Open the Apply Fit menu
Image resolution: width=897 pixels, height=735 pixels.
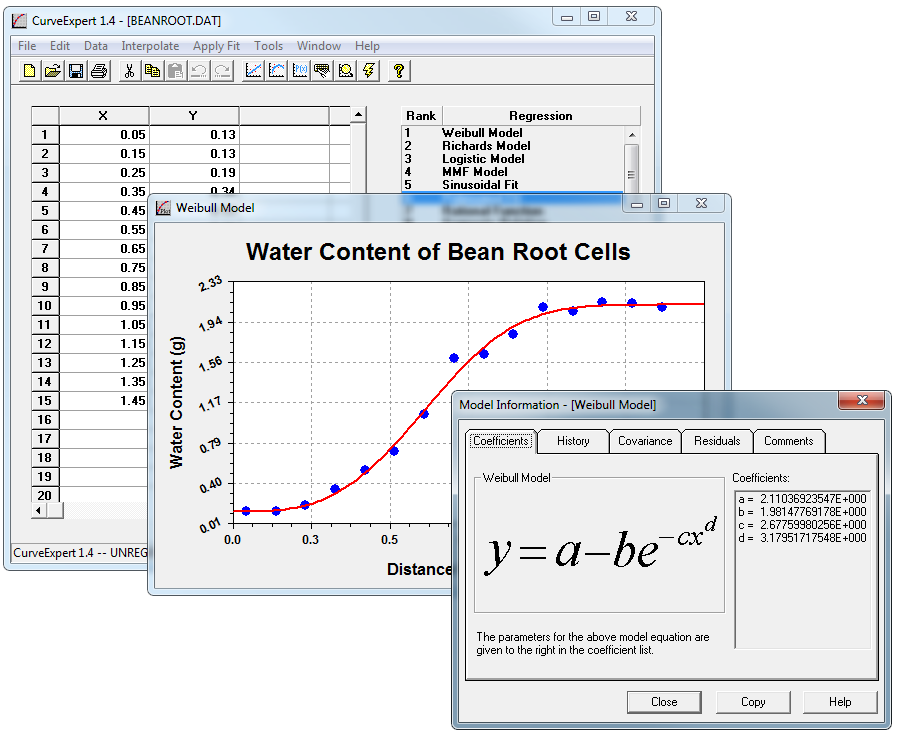(216, 46)
